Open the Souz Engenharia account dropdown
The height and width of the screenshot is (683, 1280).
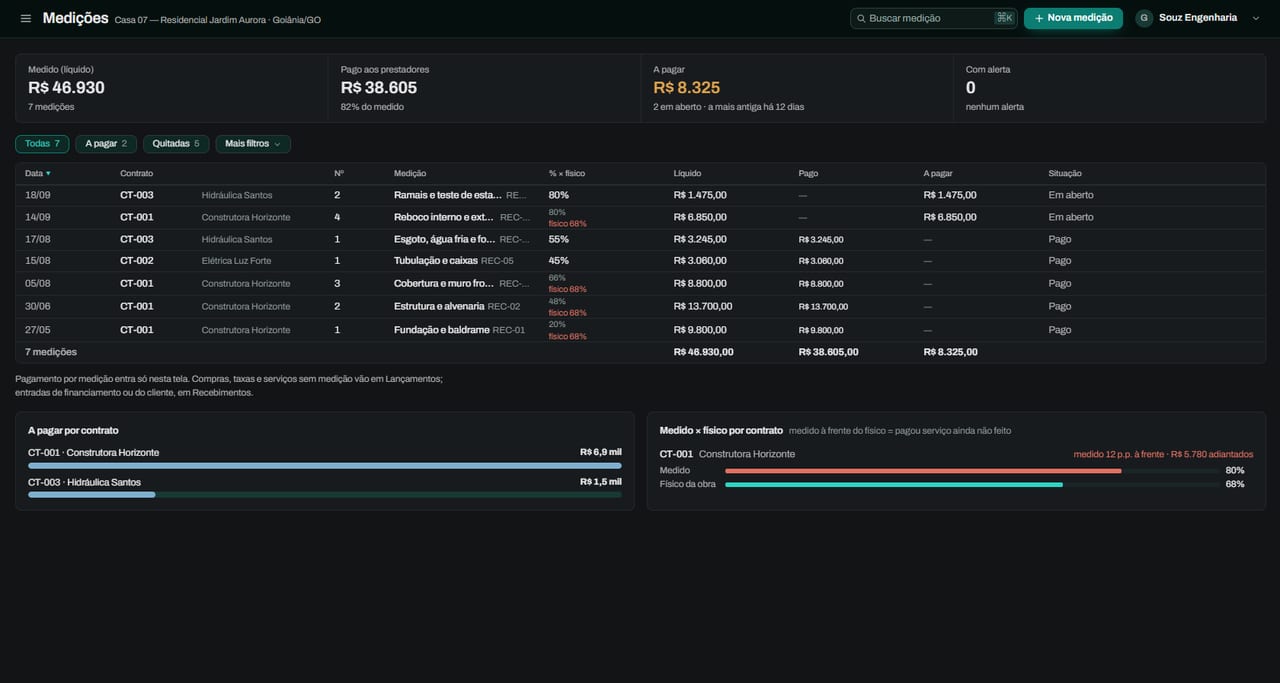pyautogui.click(x=1198, y=18)
